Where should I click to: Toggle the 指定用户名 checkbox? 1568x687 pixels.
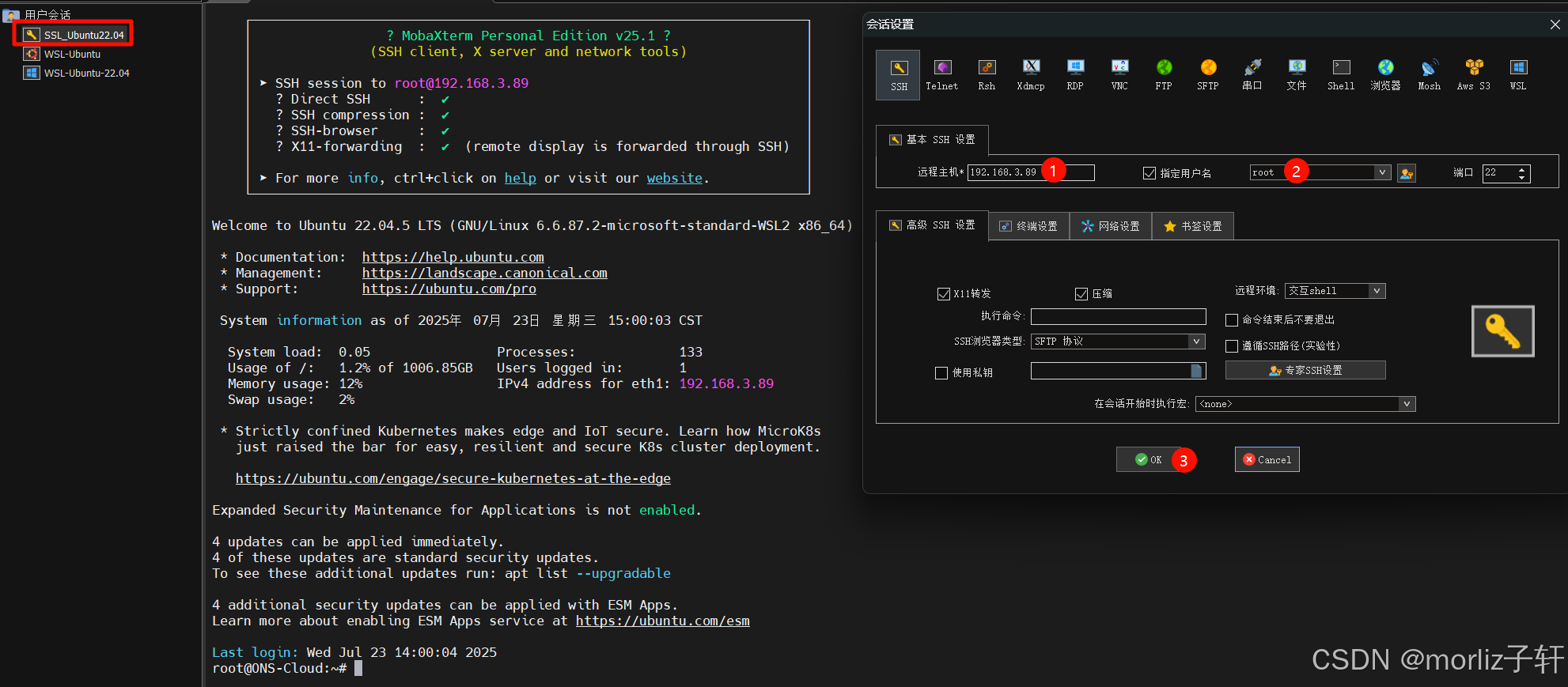(x=1149, y=173)
